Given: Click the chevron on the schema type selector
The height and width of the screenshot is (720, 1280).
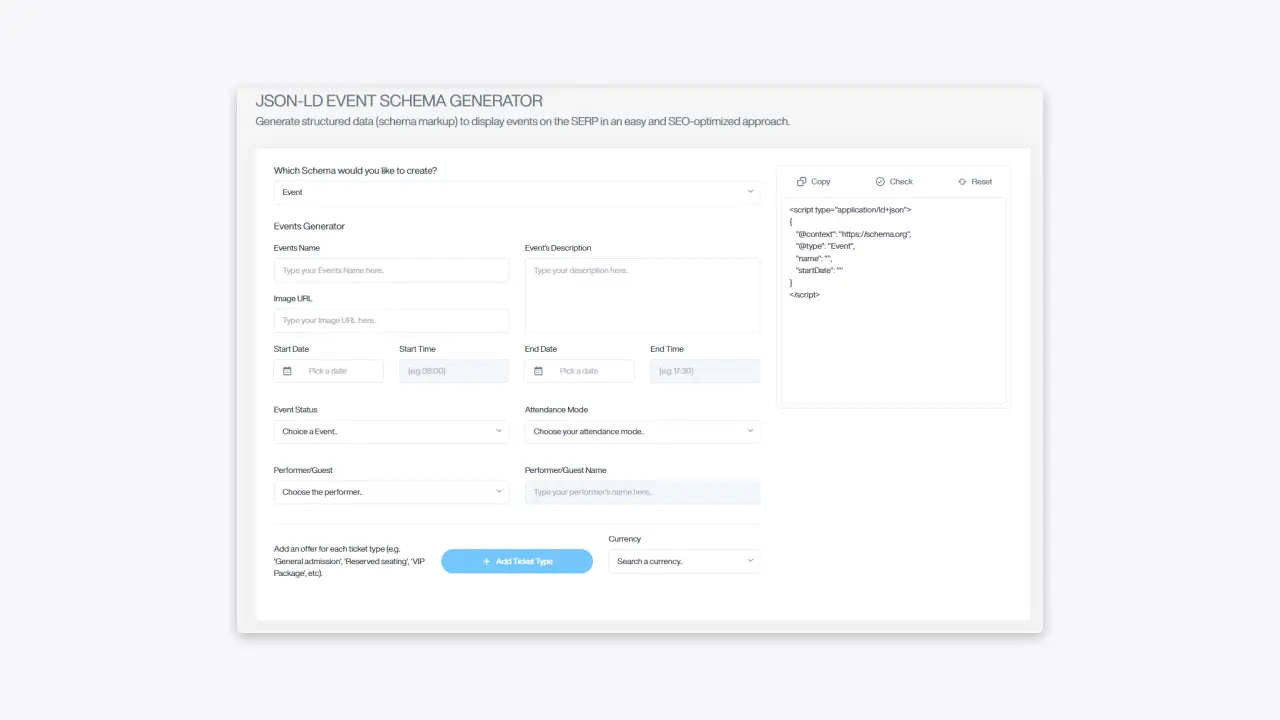Looking at the screenshot, I should pos(750,191).
